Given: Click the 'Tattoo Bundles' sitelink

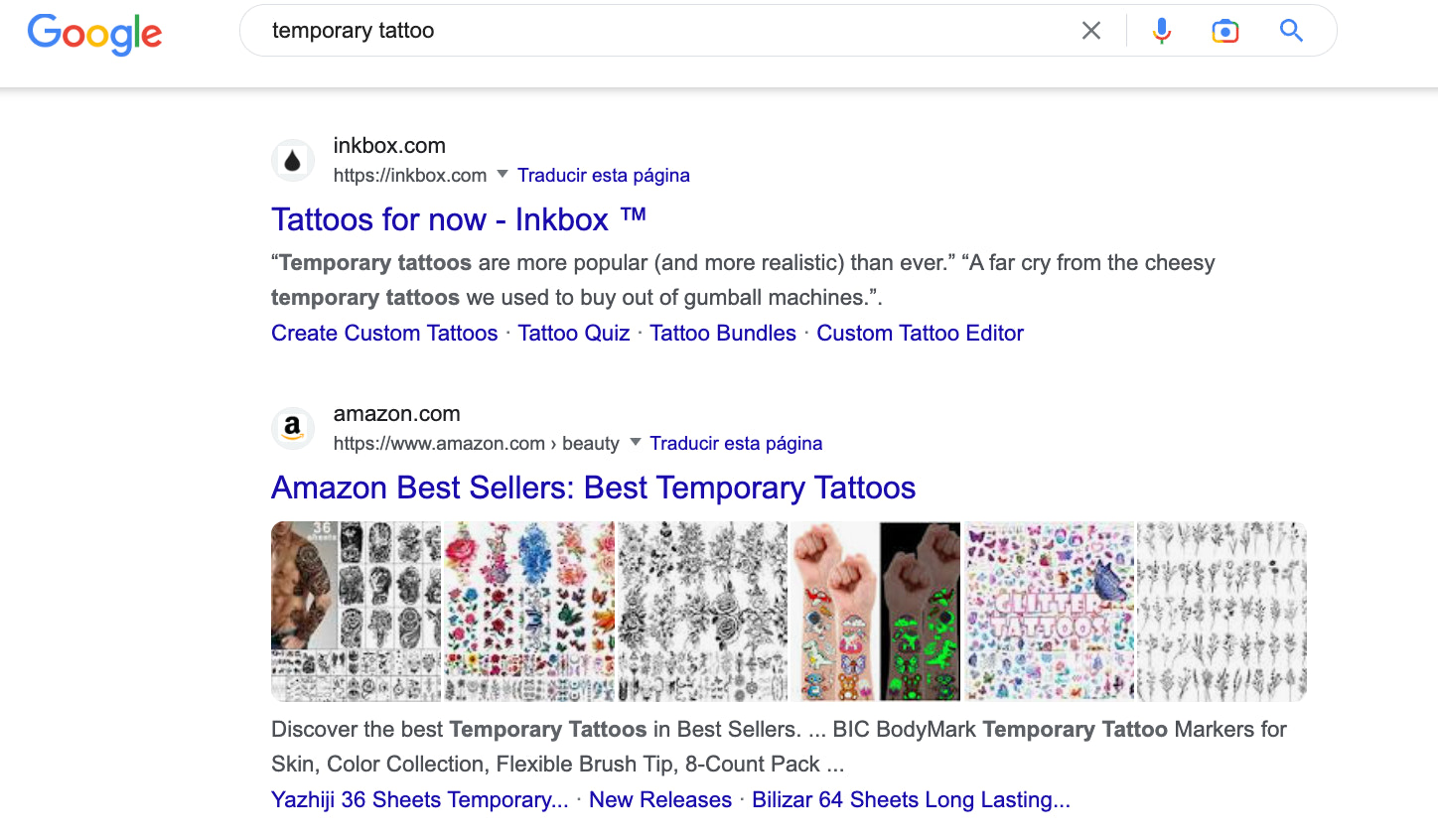Looking at the screenshot, I should coord(723,333).
